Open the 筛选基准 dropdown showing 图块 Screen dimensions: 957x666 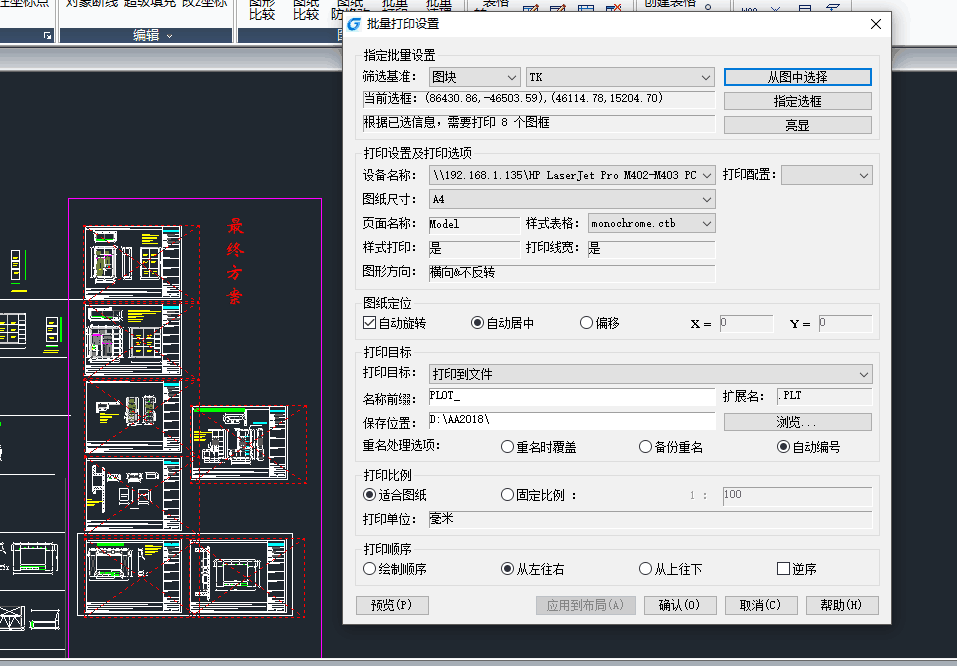(474, 77)
